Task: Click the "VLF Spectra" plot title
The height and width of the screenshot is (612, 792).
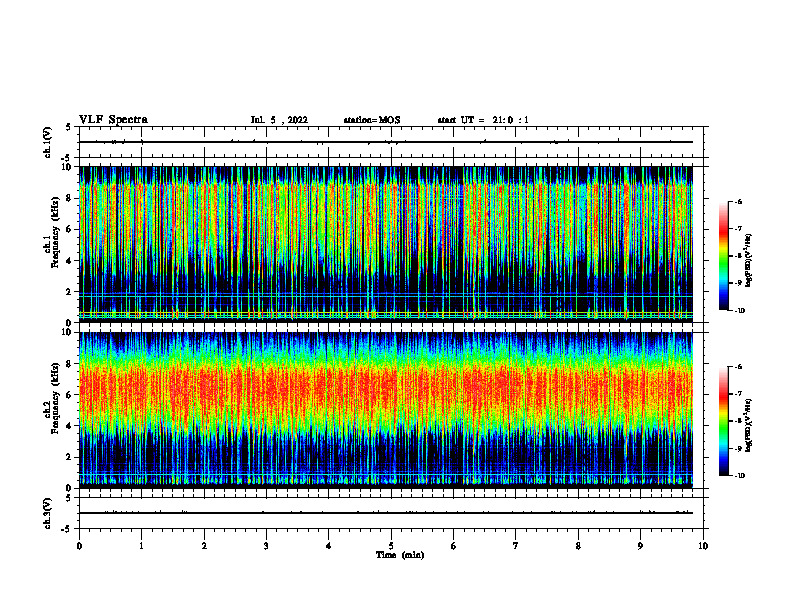Action: click(113, 120)
